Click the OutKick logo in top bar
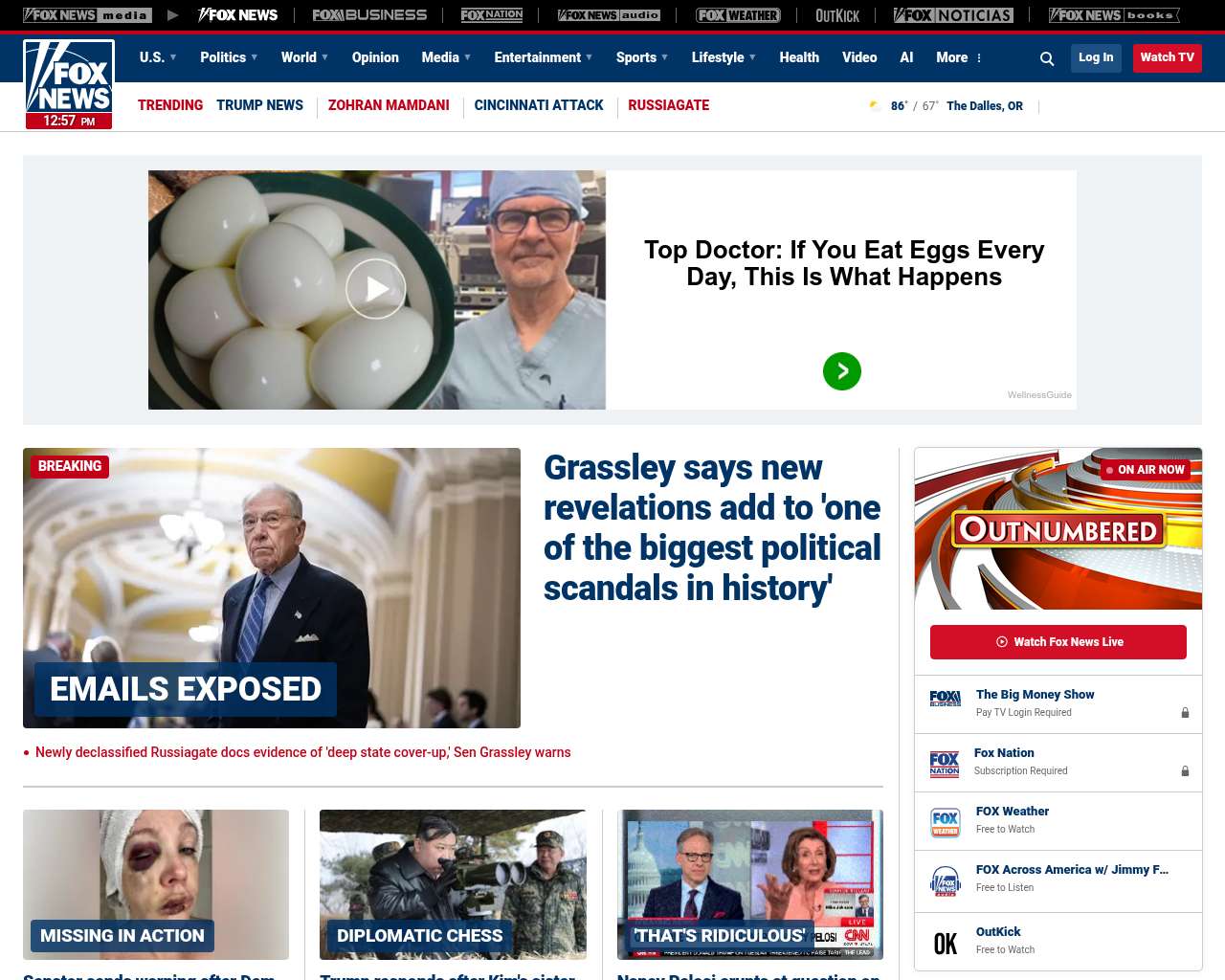Image resolution: width=1225 pixels, height=980 pixels. [x=837, y=15]
